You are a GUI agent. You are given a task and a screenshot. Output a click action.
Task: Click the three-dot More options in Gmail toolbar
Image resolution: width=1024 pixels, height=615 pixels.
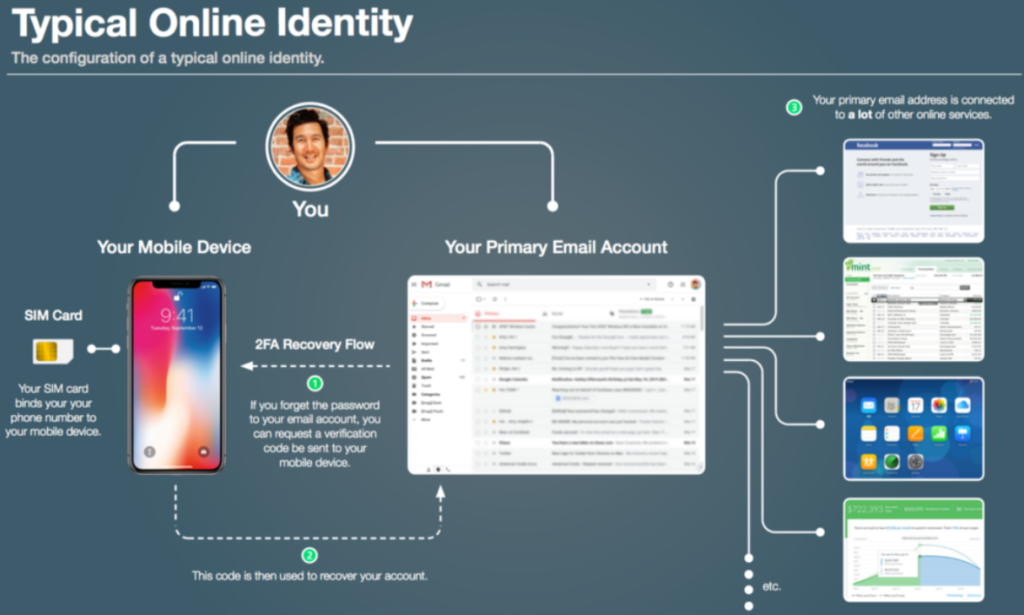505,299
